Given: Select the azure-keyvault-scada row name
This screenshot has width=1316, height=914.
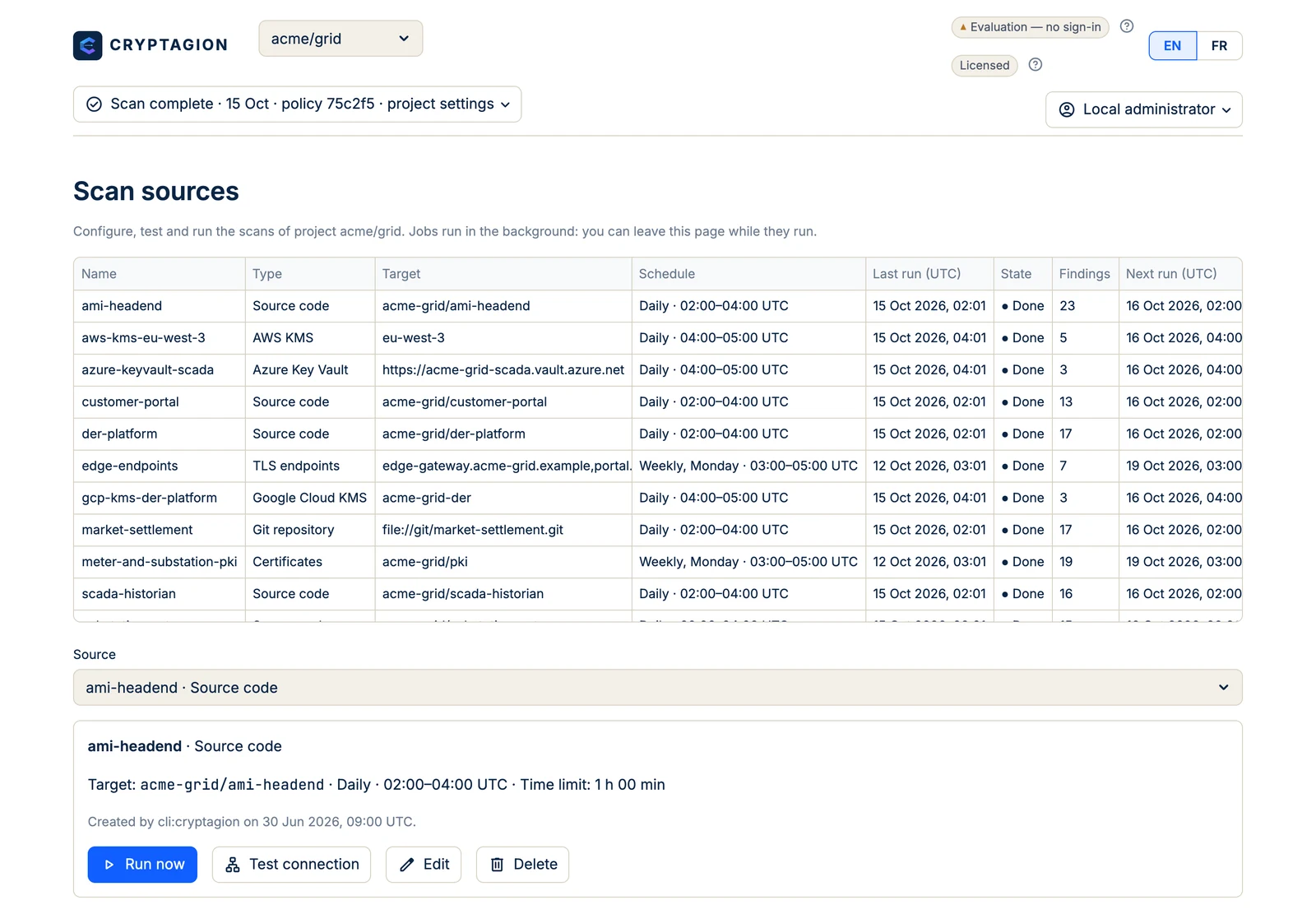Looking at the screenshot, I should tap(147, 370).
